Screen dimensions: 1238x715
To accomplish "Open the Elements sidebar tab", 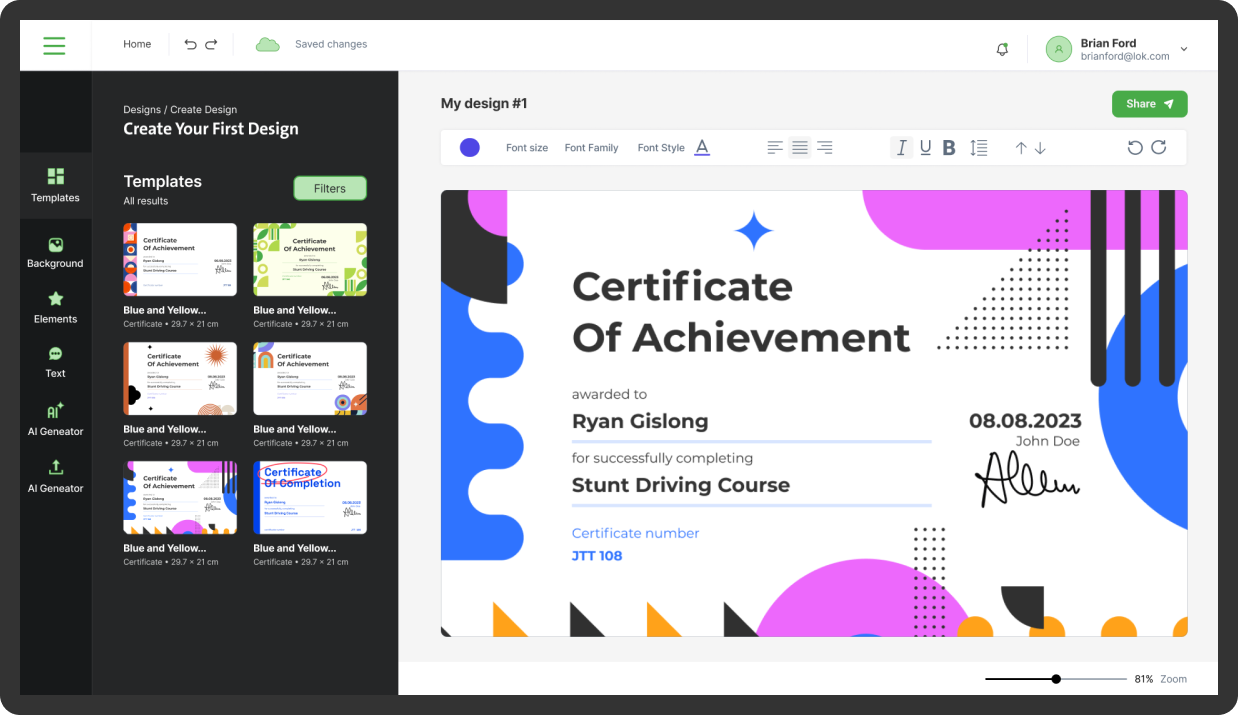I will pyautogui.click(x=55, y=307).
